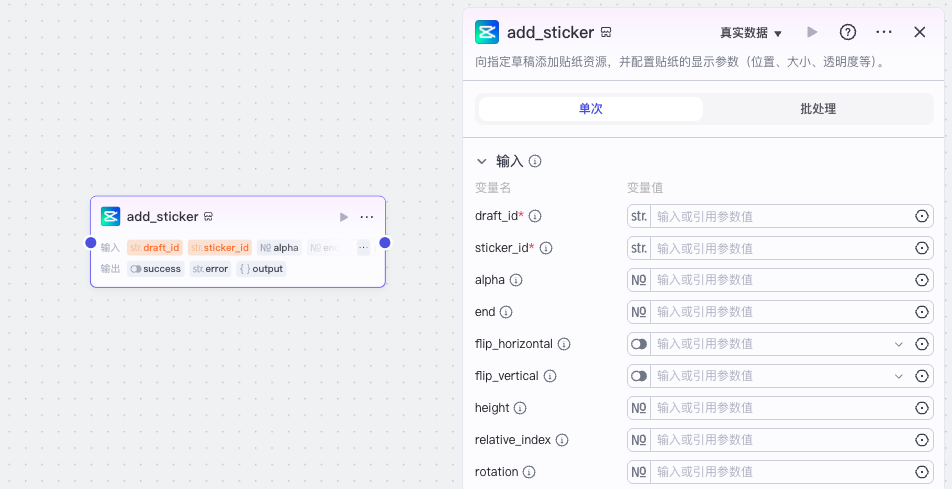Open the panel's more options ellipsis
This screenshot has width=952, height=489.
click(x=884, y=32)
